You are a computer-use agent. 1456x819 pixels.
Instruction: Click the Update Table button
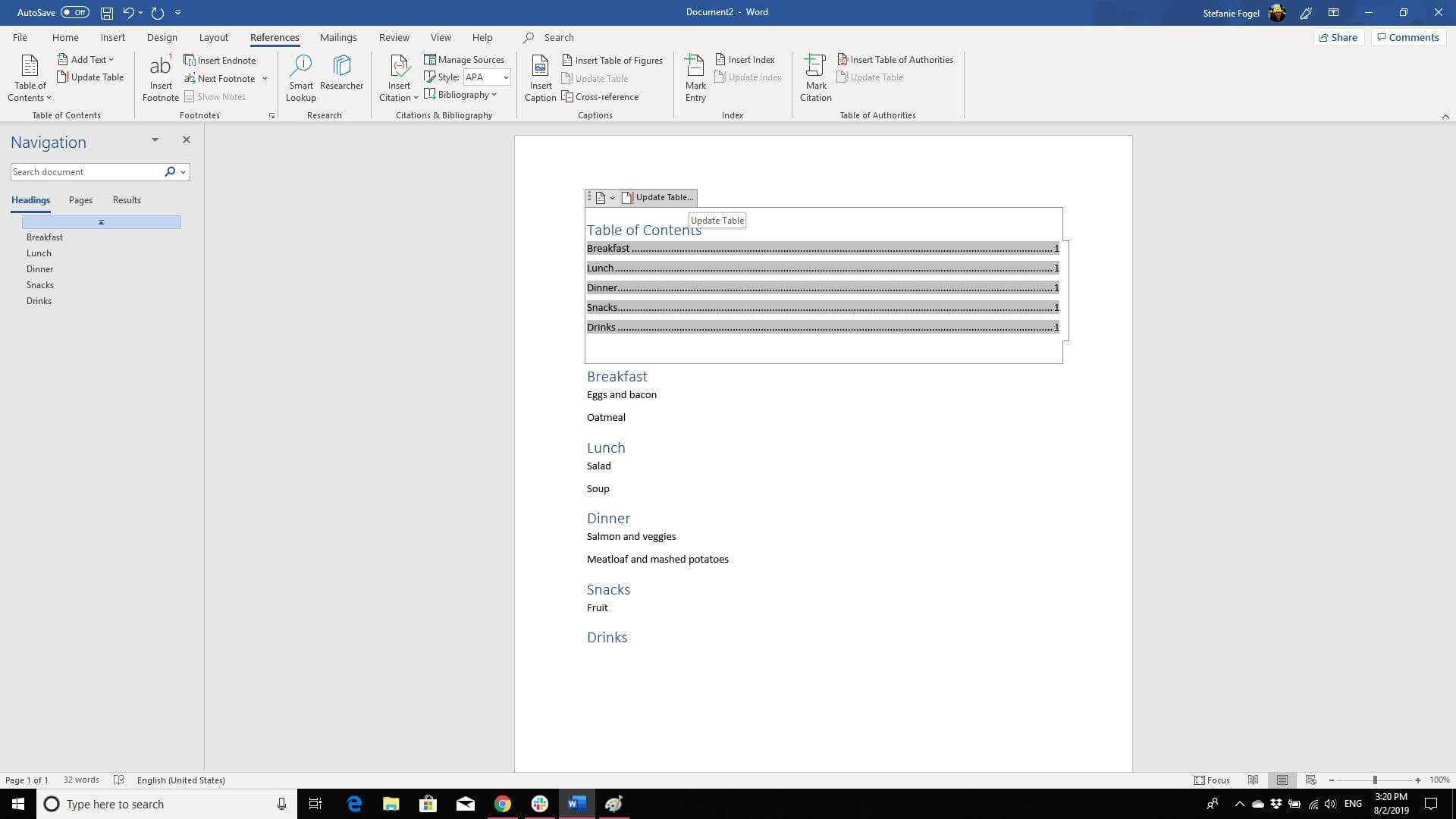point(657,197)
